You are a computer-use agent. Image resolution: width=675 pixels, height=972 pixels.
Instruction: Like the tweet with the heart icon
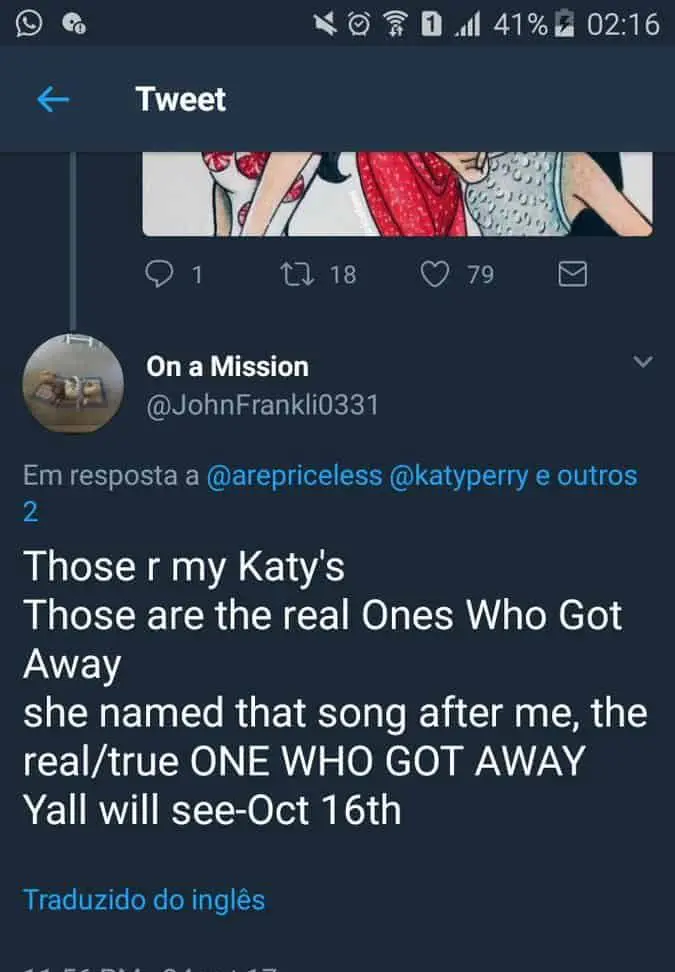[433, 273]
